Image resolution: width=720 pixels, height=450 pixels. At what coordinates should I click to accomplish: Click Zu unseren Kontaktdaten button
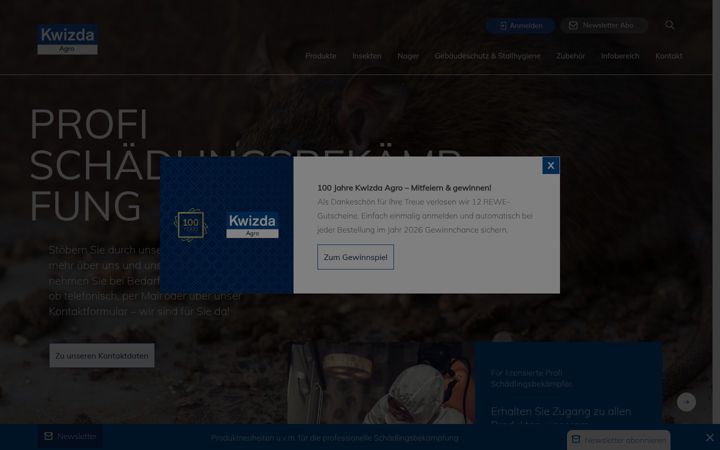pos(102,355)
